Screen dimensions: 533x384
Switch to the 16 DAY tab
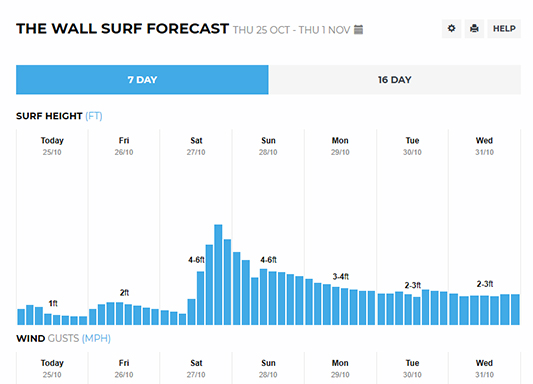395,80
